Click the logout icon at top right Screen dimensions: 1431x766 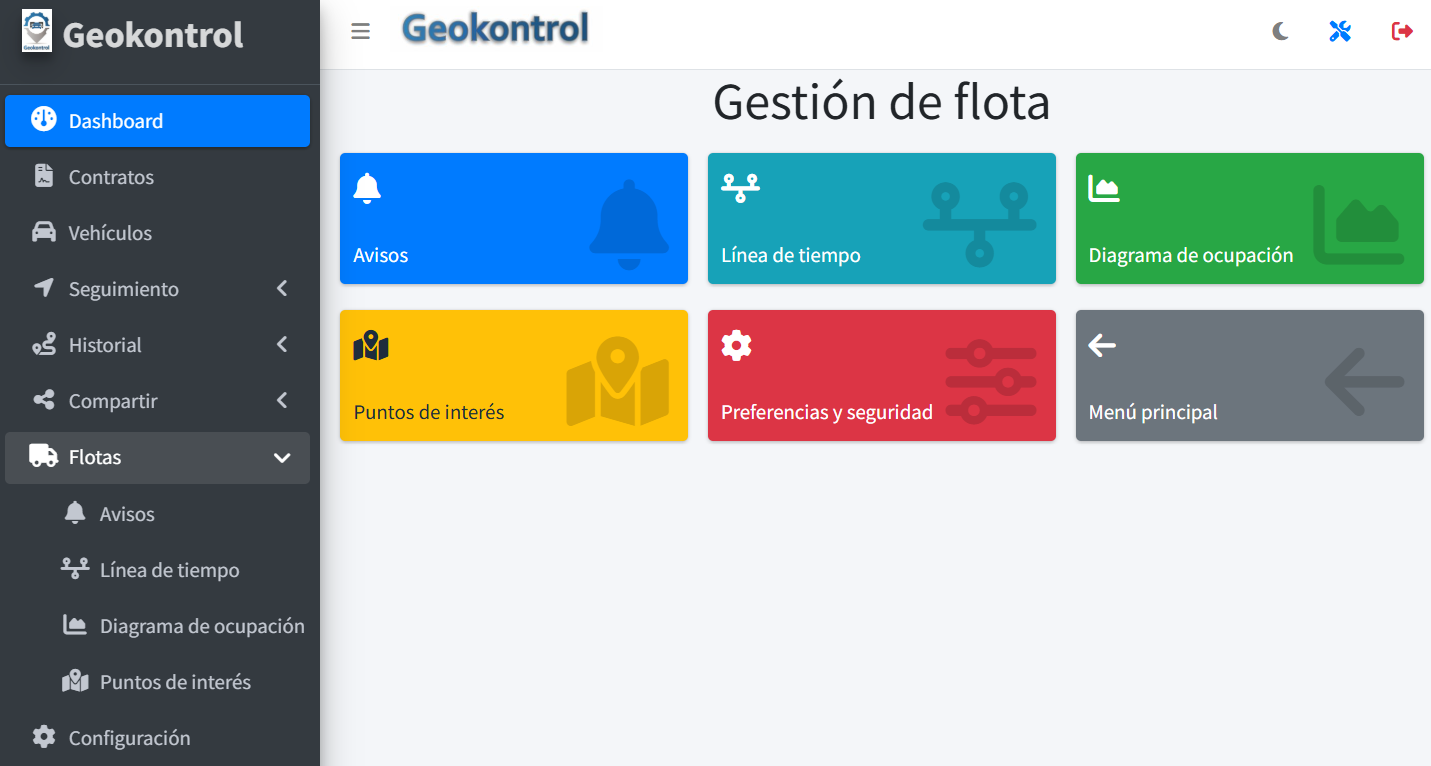pyautogui.click(x=1402, y=31)
